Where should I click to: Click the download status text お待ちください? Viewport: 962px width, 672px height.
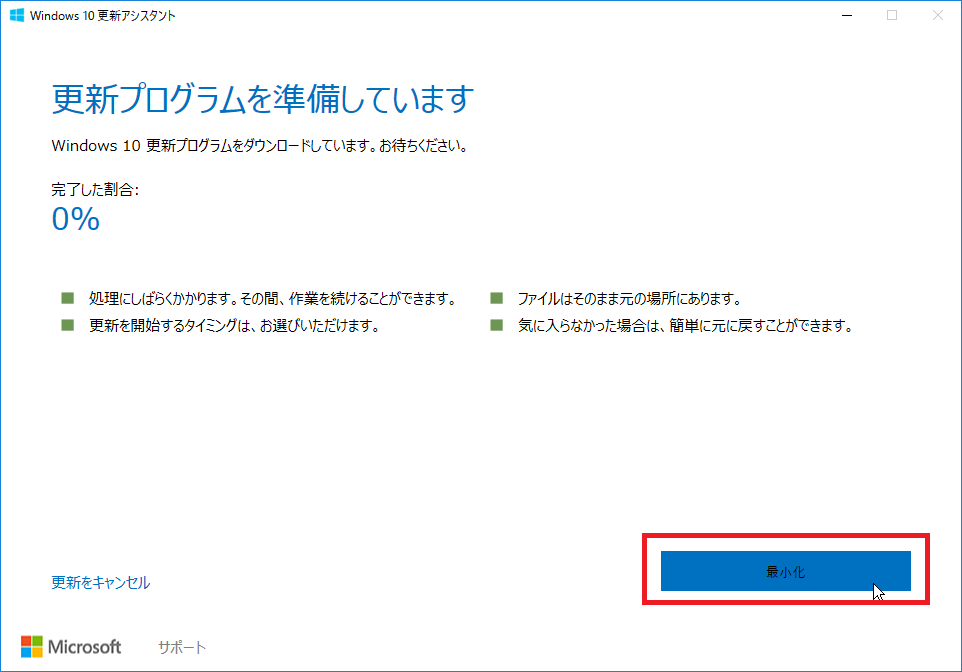pyautogui.click(x=423, y=146)
